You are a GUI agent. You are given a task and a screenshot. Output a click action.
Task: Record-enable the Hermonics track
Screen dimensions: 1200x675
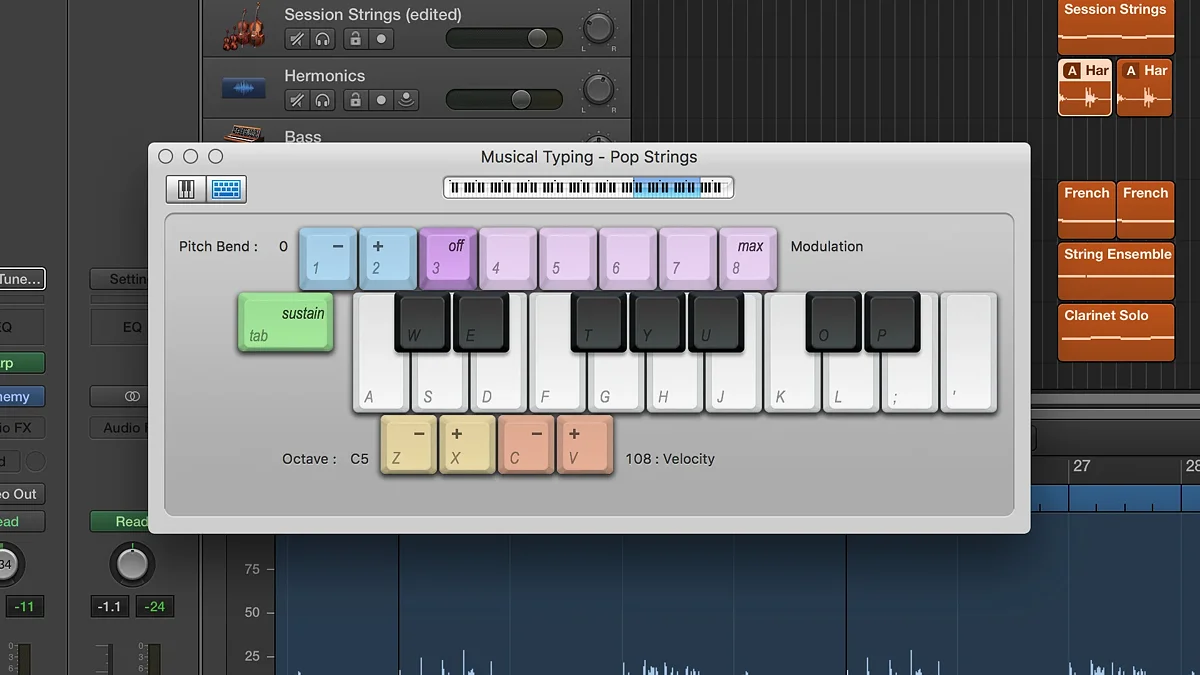381,100
